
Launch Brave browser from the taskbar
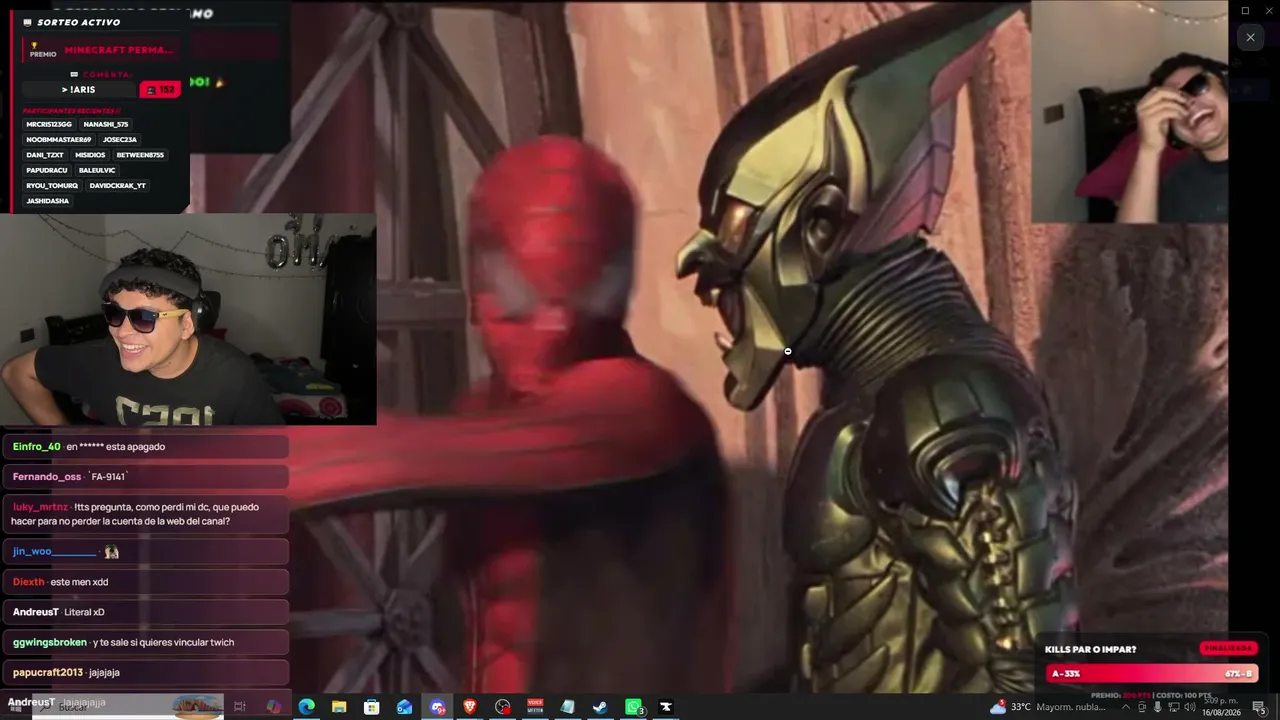(470, 707)
